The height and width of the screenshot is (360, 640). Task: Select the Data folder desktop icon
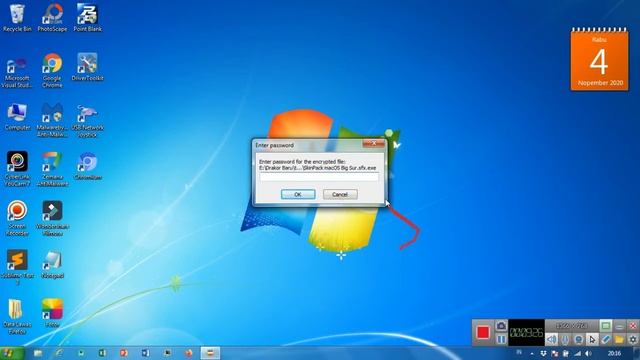click(17, 317)
